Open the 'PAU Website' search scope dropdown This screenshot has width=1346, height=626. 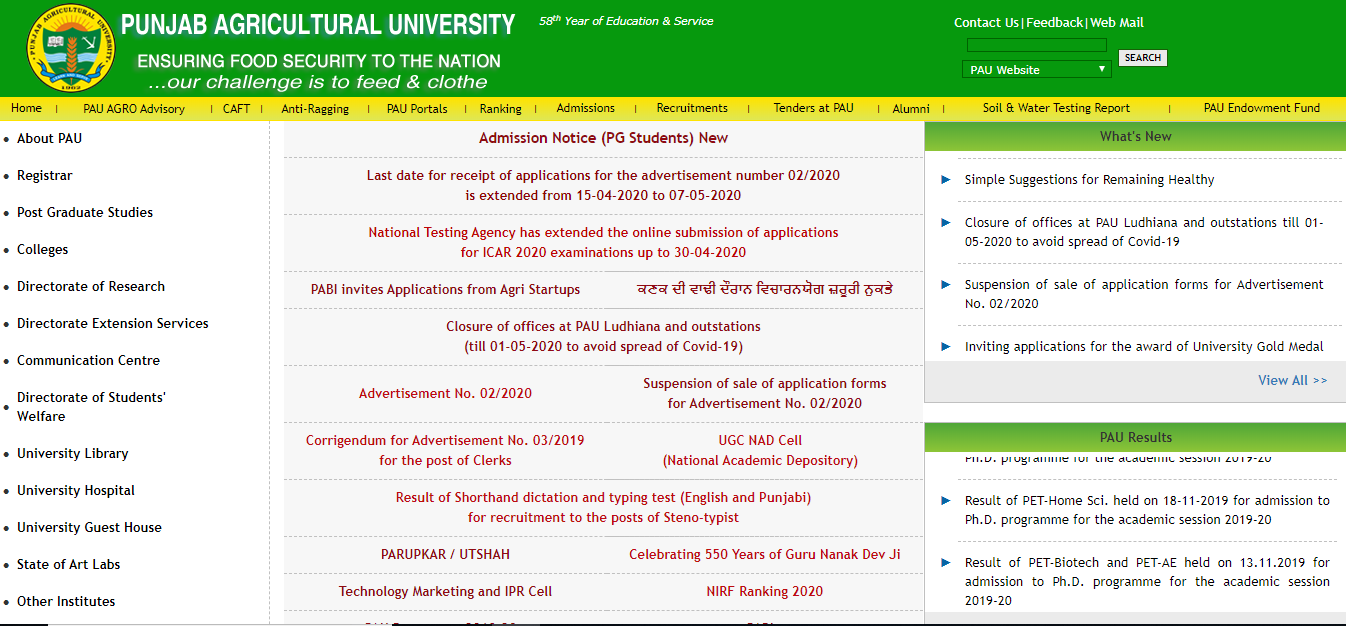pyautogui.click(x=1035, y=68)
